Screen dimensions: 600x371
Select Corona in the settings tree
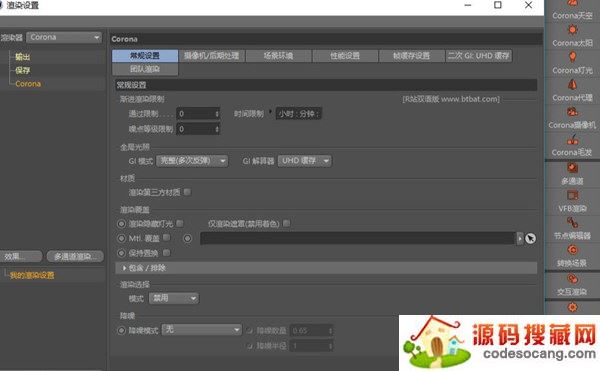click(28, 84)
